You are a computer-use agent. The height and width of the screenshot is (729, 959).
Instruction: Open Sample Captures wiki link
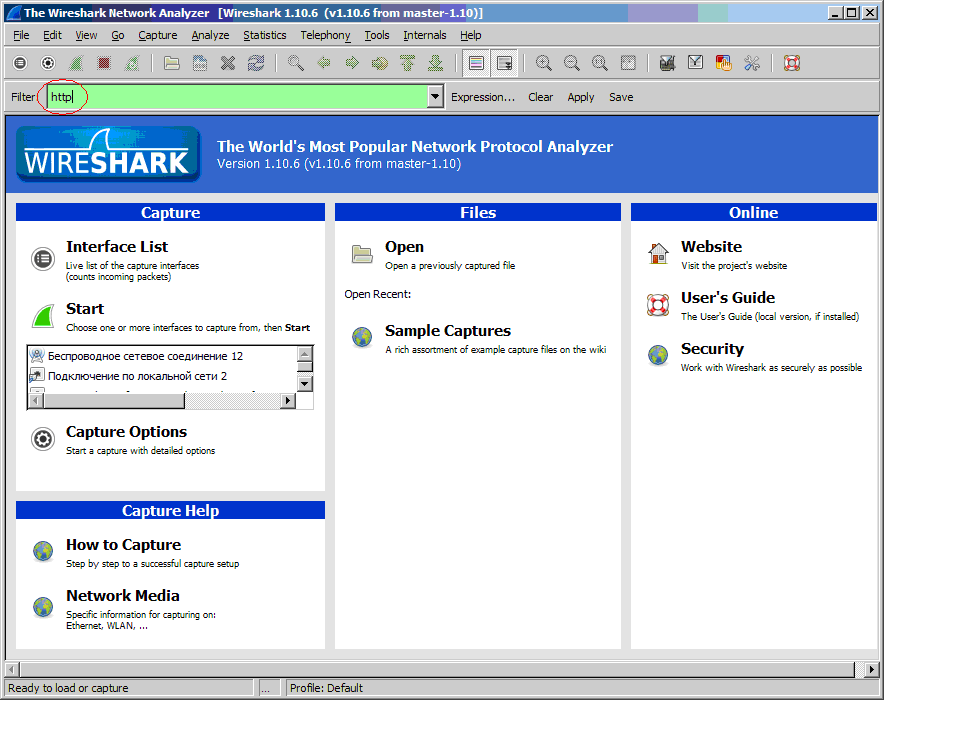[x=448, y=331]
